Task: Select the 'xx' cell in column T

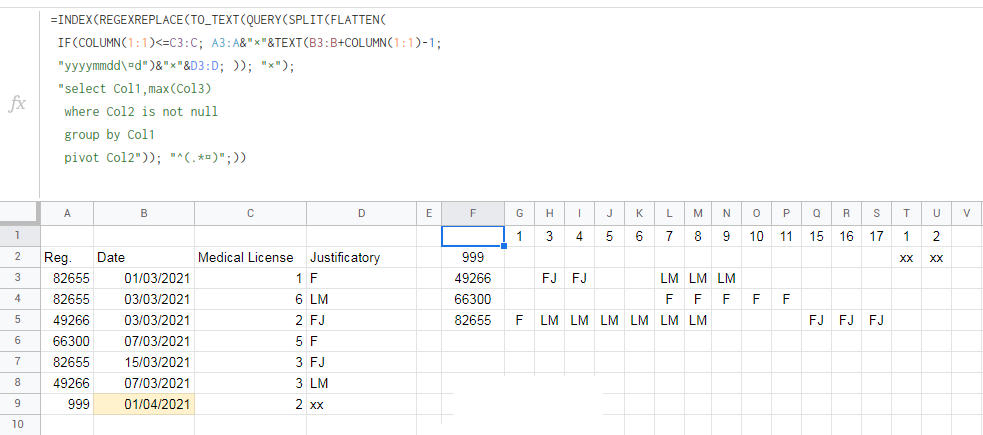Action: coord(907,258)
